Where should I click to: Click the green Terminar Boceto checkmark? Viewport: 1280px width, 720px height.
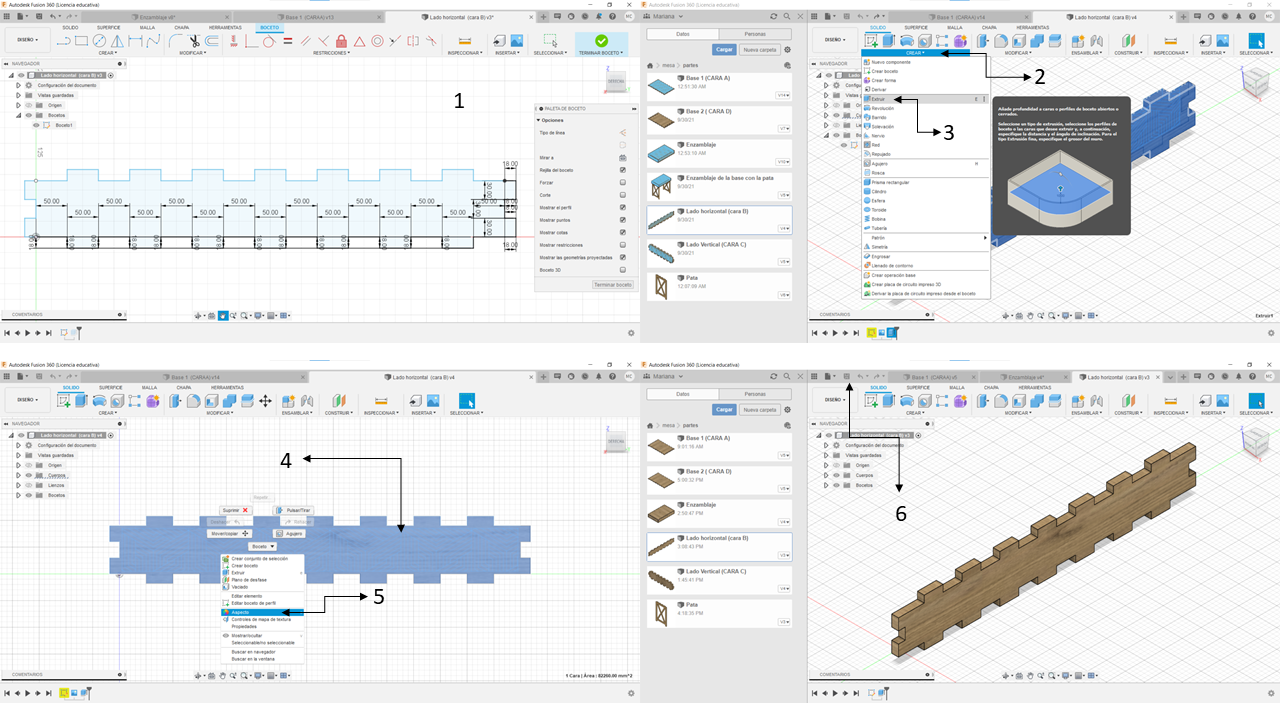point(601,40)
